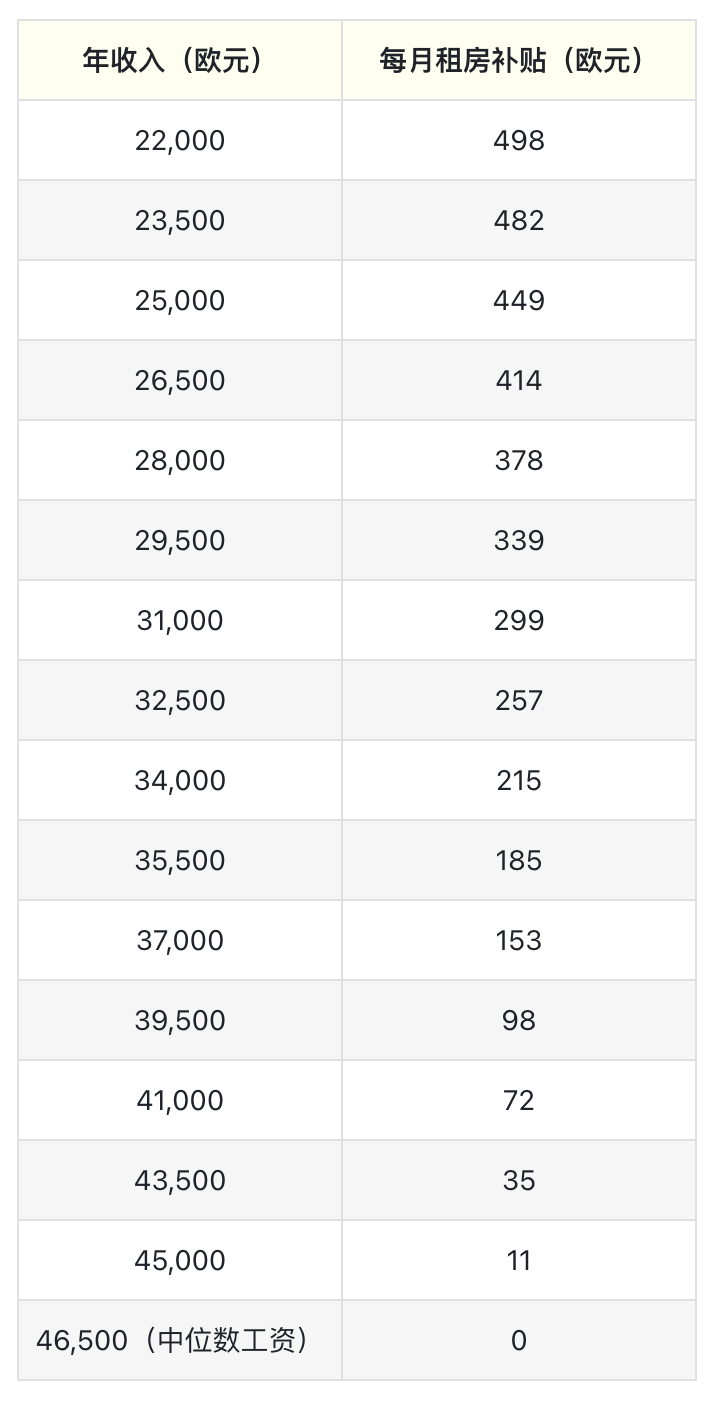This screenshot has width=716, height=1412.
Task: Click the 年收入（欧元）column header
Action: 180,61
